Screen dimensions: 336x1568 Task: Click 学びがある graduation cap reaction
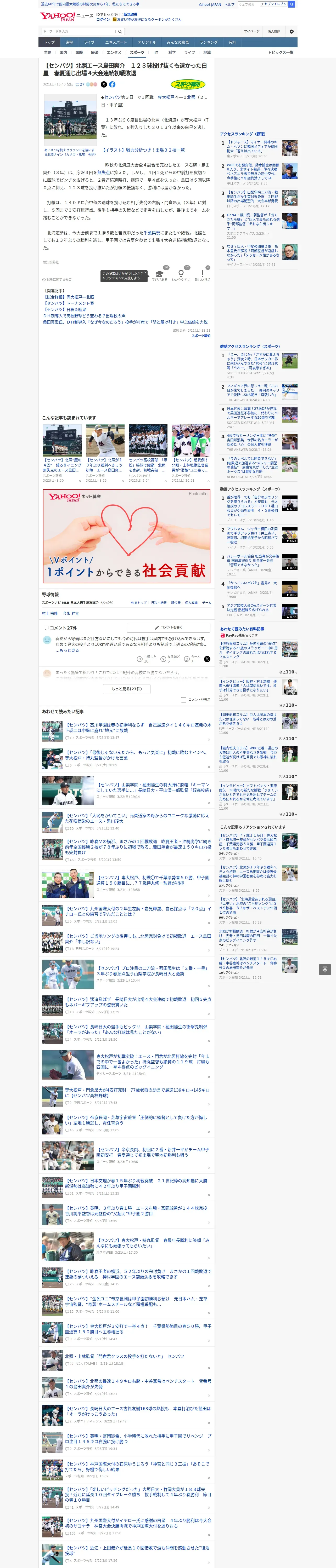click(x=160, y=274)
